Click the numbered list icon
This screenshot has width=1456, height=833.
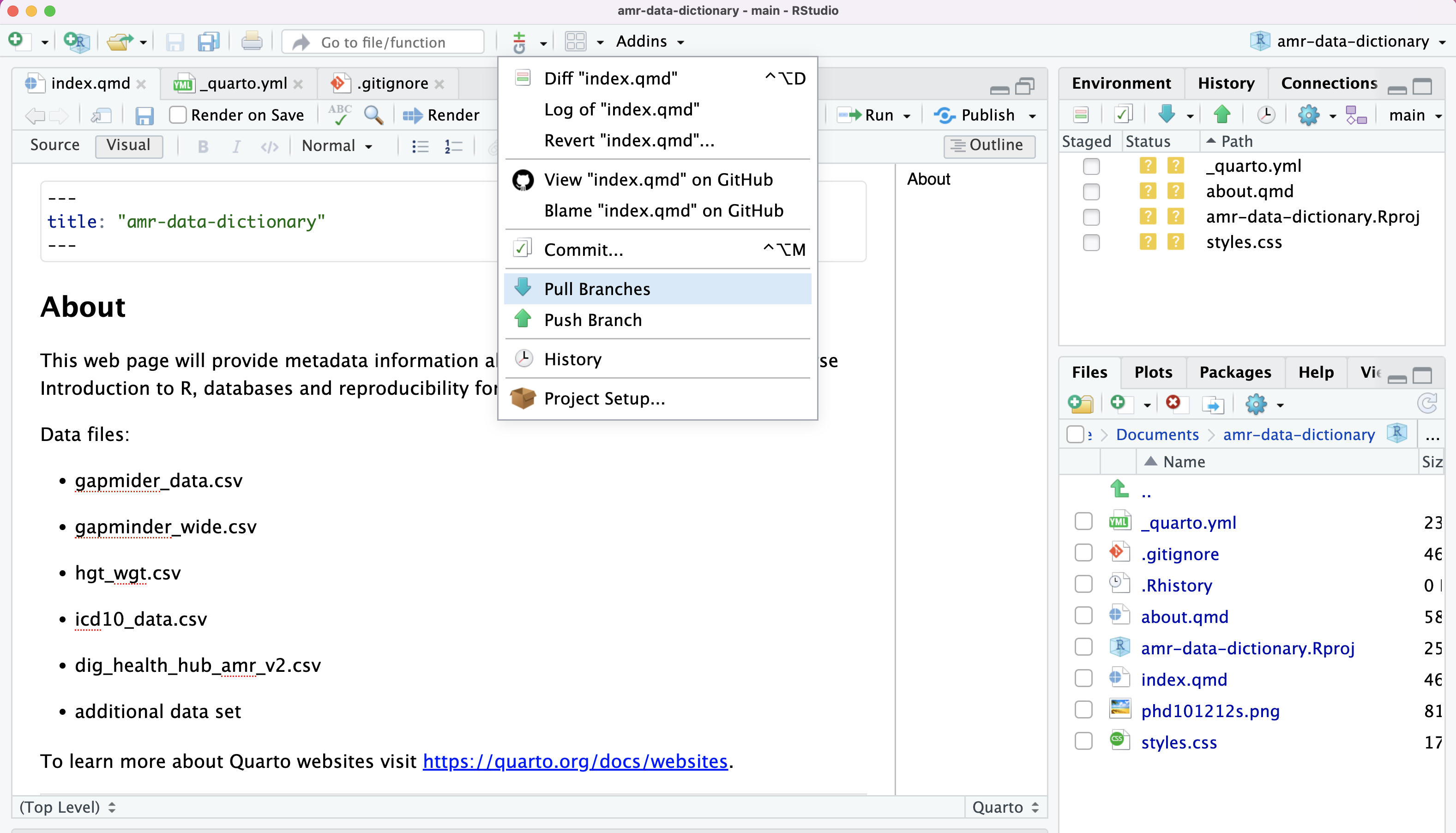(453, 146)
